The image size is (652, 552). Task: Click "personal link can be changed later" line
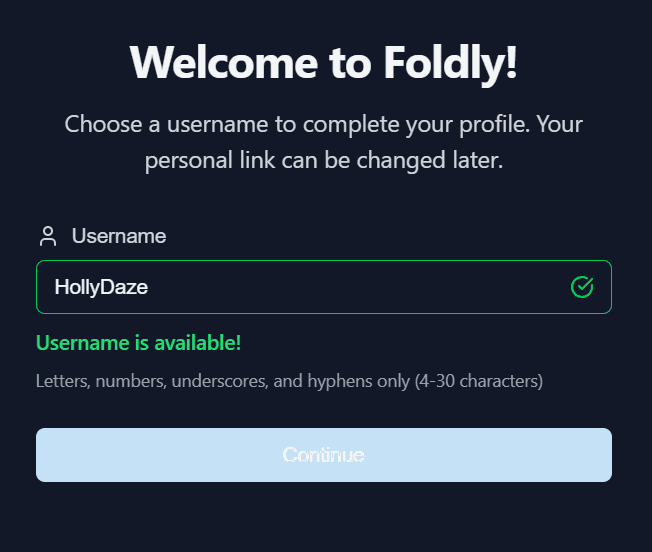point(324,160)
